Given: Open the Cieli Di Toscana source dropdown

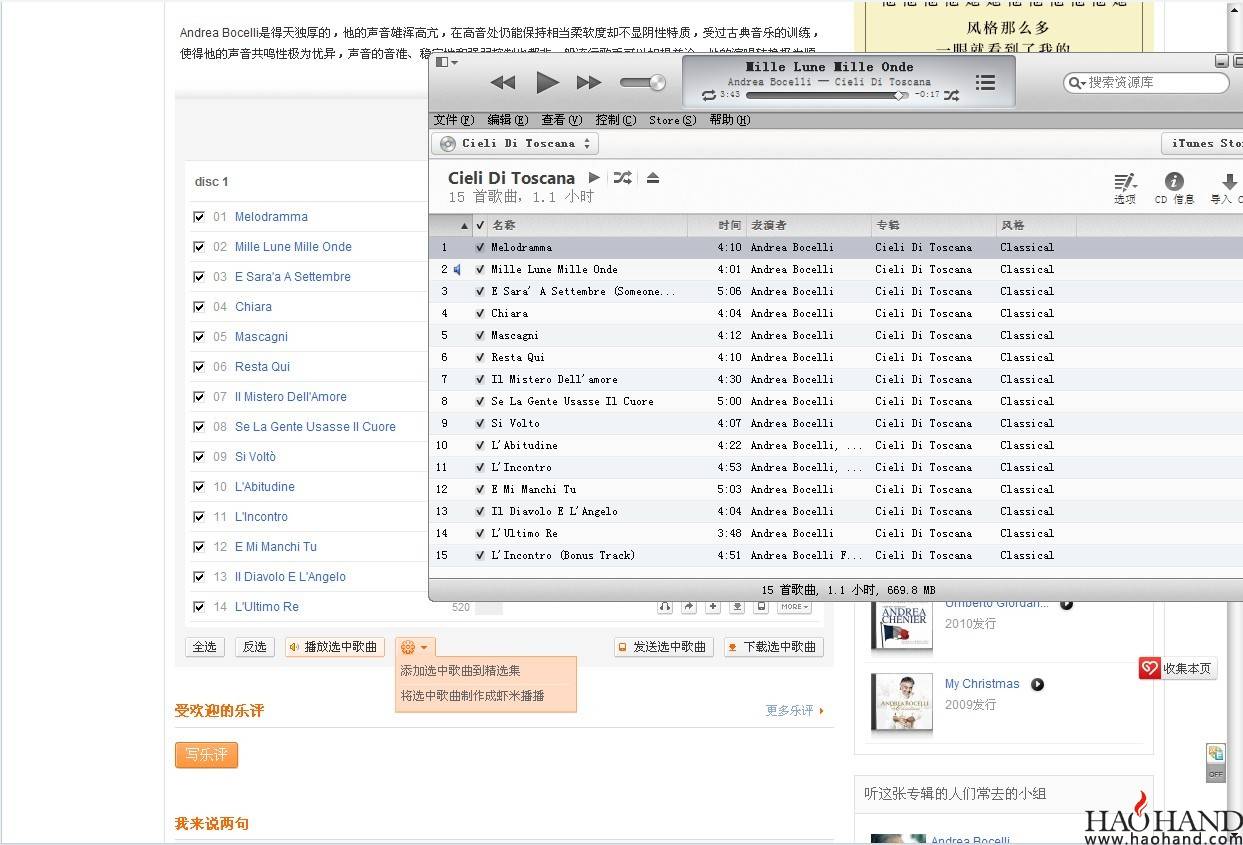Looking at the screenshot, I should pyautogui.click(x=515, y=144).
